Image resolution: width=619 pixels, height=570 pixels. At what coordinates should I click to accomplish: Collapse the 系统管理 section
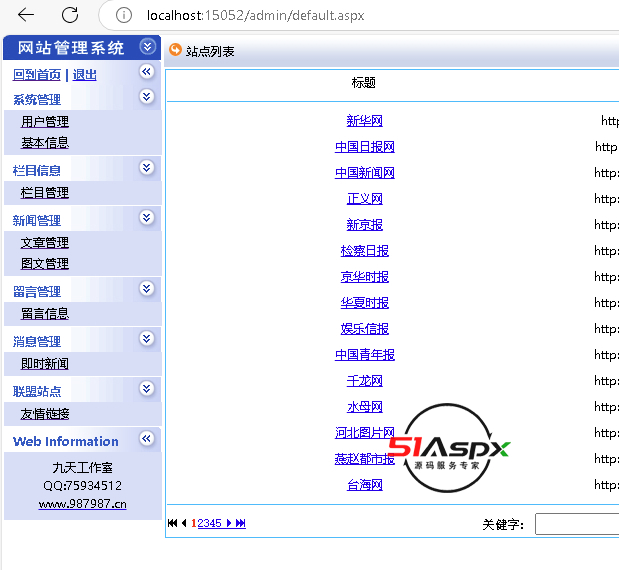coord(147,97)
